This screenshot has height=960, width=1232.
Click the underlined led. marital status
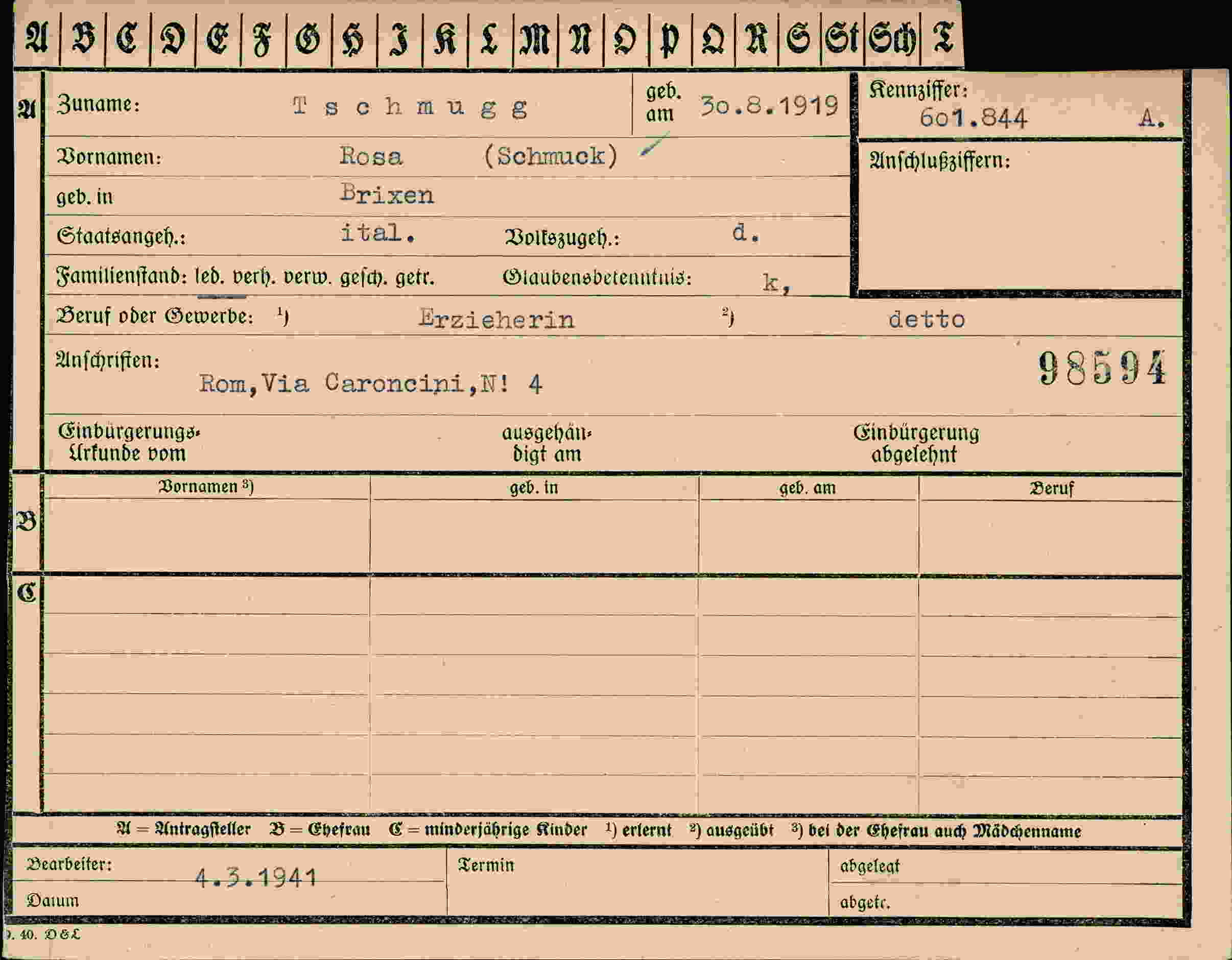click(209, 277)
